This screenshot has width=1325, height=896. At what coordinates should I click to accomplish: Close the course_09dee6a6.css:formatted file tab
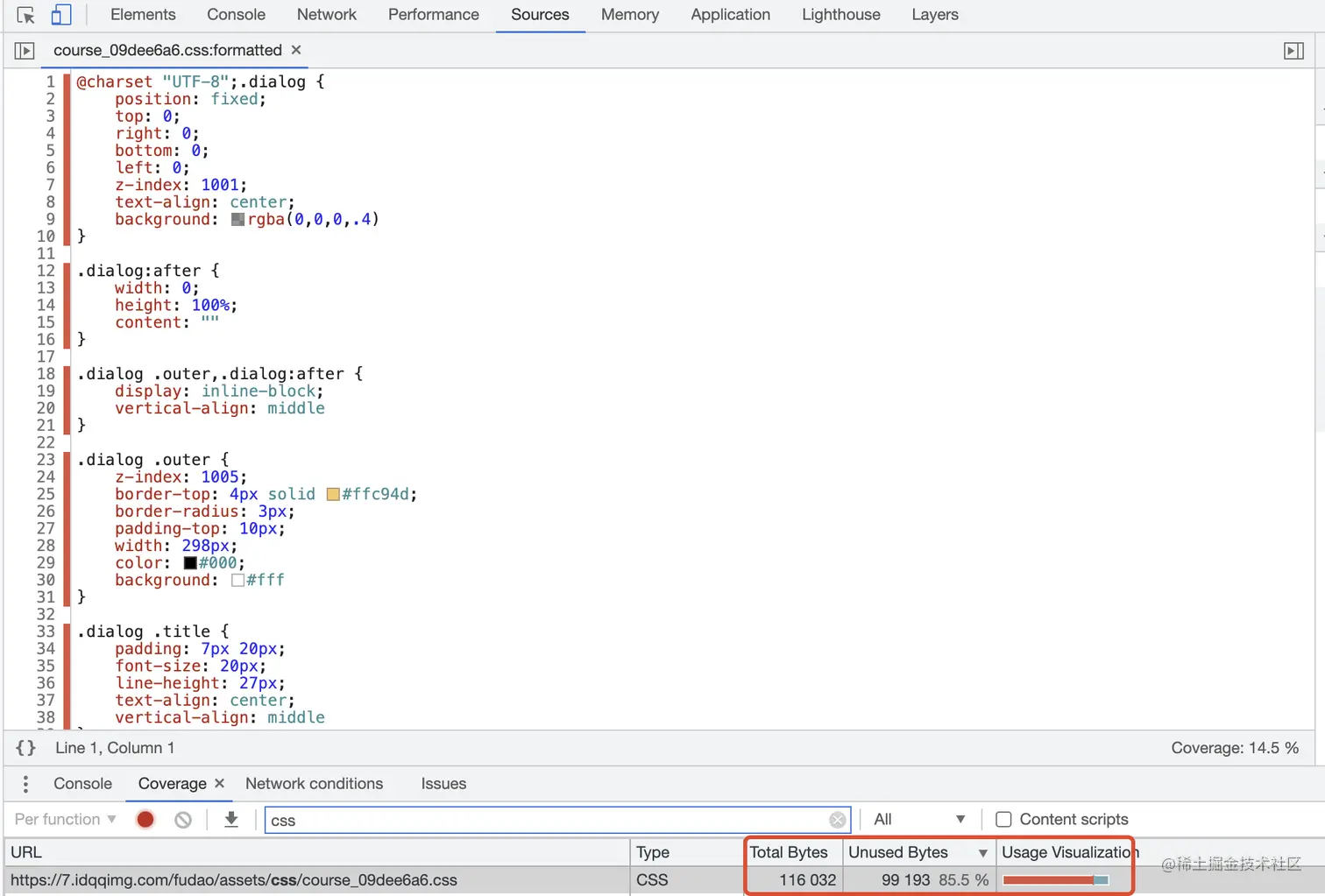pyautogui.click(x=296, y=50)
